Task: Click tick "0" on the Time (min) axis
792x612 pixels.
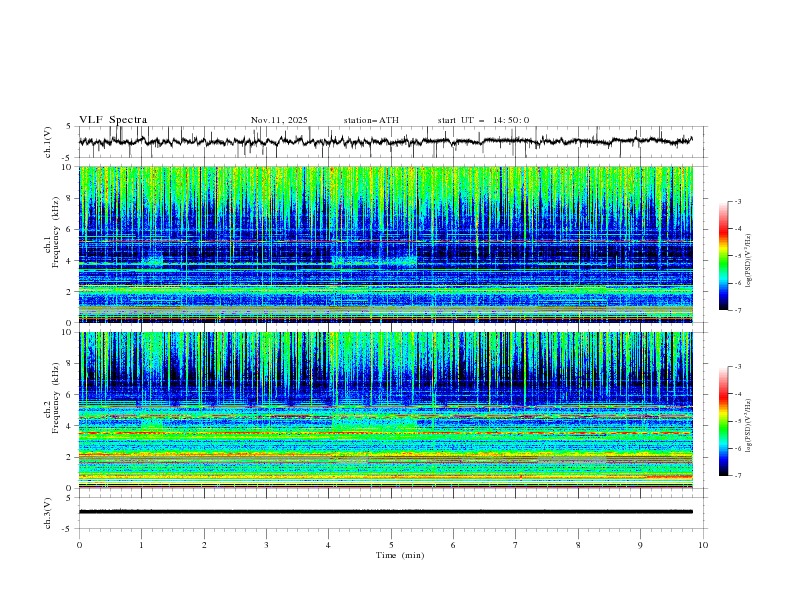Action: click(x=79, y=545)
